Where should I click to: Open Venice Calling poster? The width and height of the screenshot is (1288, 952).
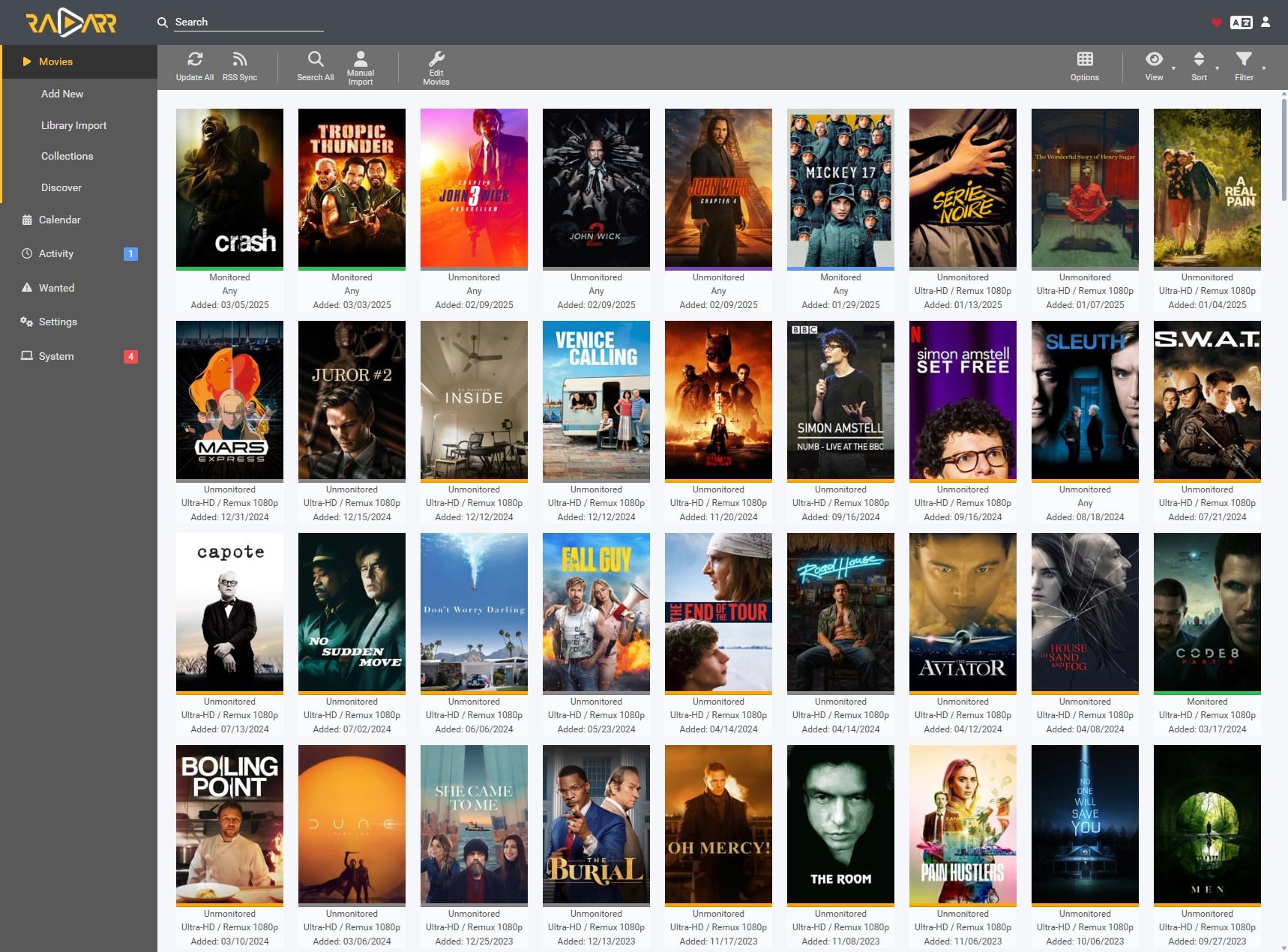tap(596, 400)
